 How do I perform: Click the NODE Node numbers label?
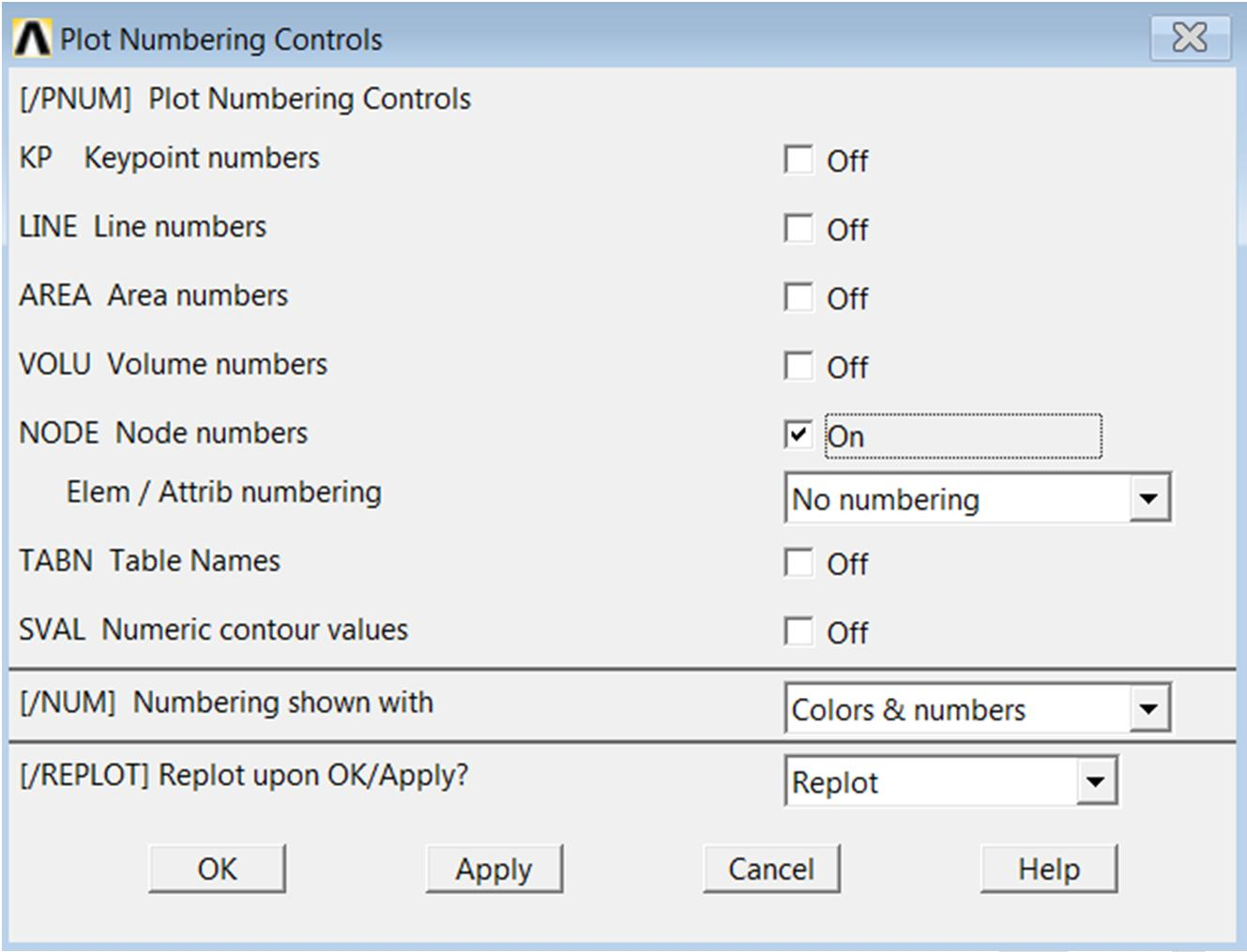[x=163, y=432]
